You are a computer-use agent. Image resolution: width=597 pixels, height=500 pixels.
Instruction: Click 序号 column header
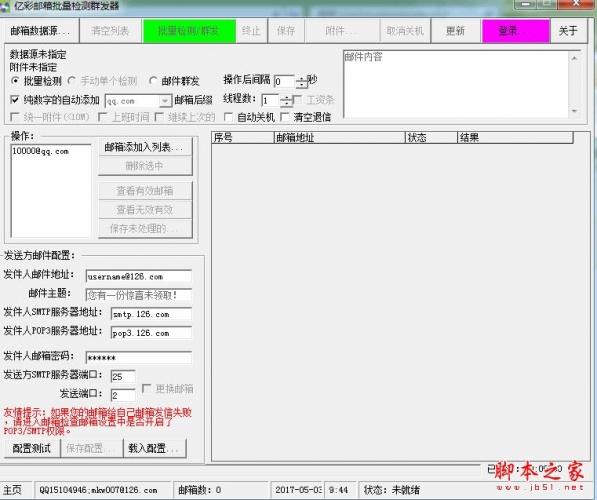243,137
